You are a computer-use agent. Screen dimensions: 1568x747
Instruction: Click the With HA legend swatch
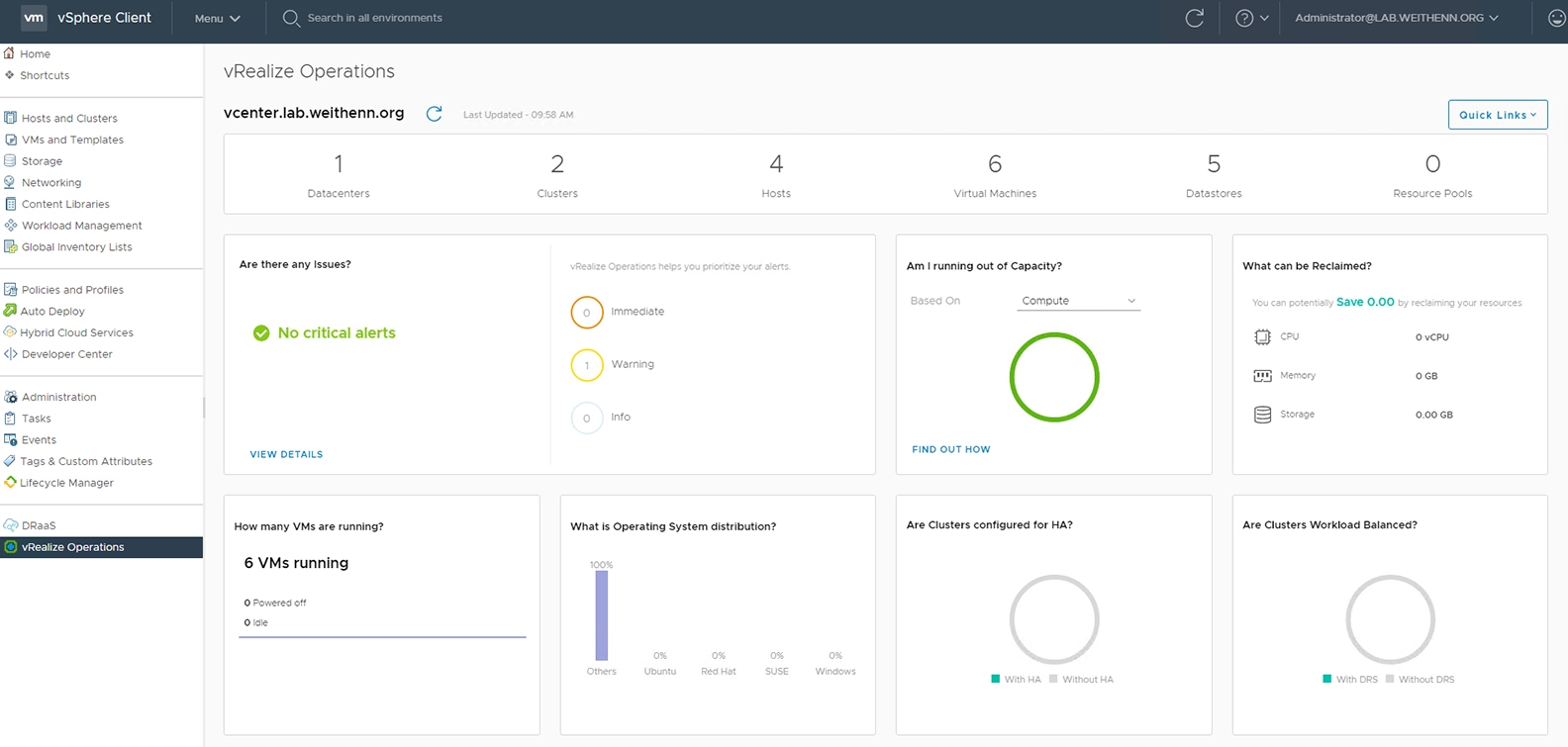995,679
